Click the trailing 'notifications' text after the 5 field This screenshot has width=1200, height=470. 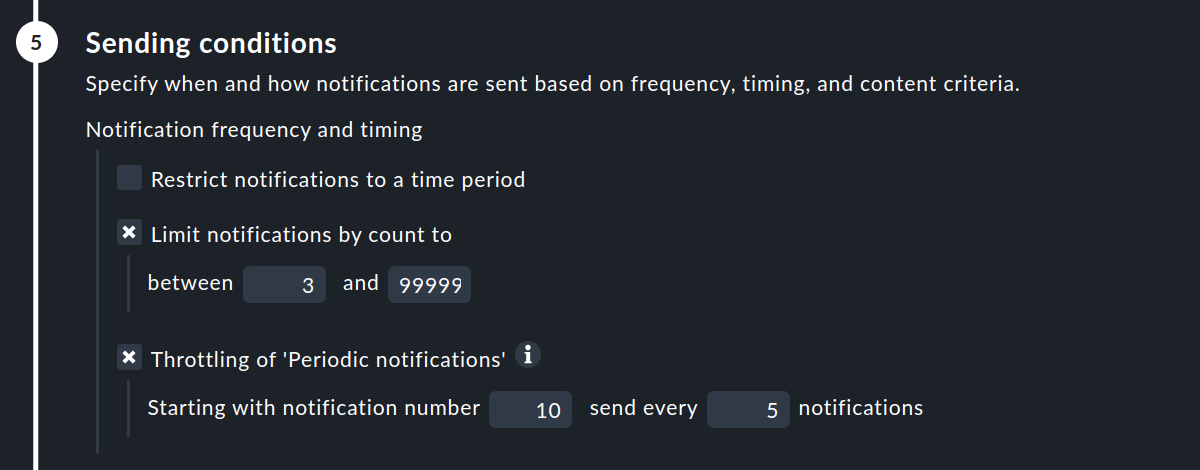tap(860, 408)
